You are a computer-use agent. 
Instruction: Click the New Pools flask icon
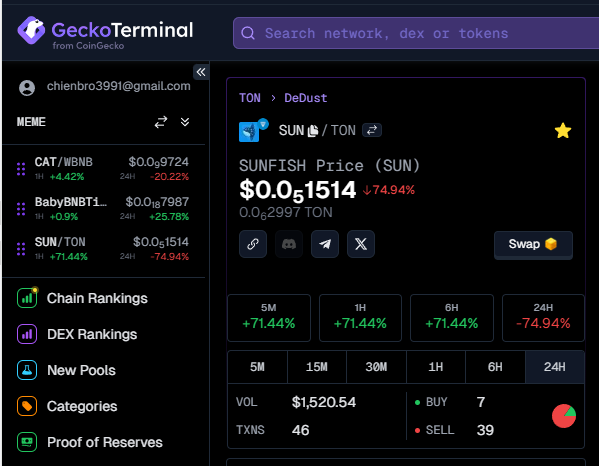point(27,370)
